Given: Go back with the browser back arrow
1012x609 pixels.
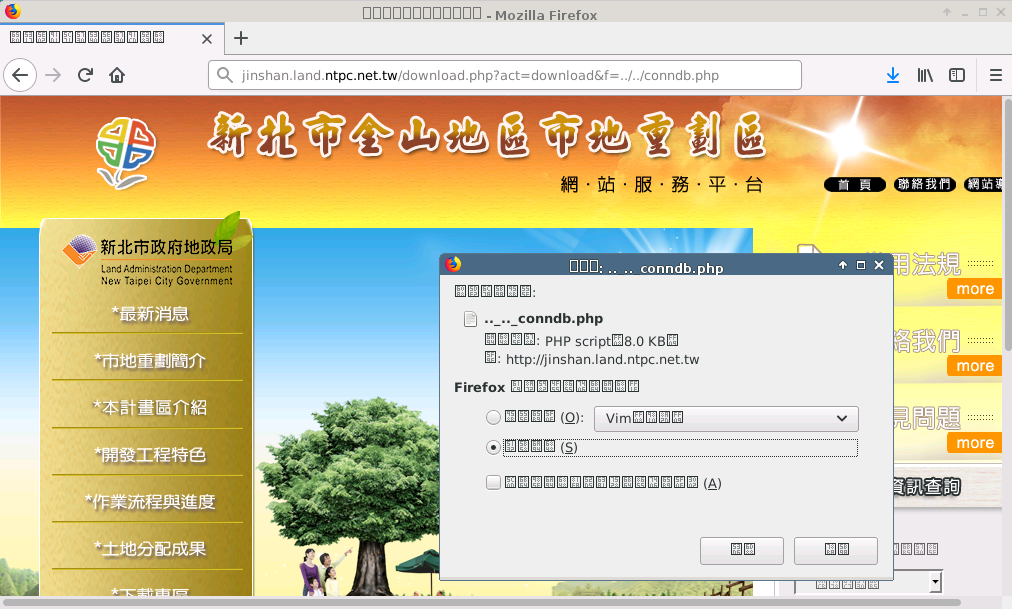Looking at the screenshot, I should pyautogui.click(x=20, y=75).
